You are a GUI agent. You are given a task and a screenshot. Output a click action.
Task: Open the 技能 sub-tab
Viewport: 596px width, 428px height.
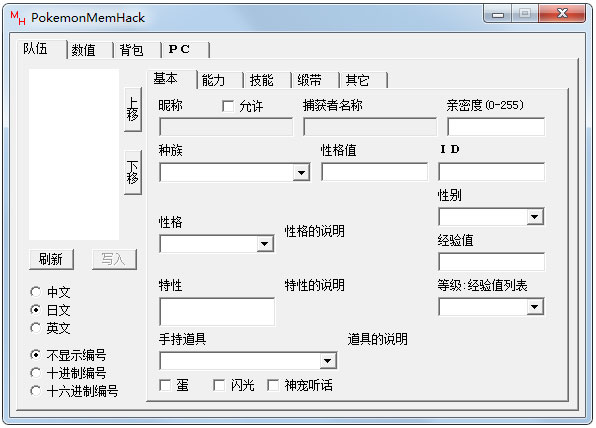[268, 81]
